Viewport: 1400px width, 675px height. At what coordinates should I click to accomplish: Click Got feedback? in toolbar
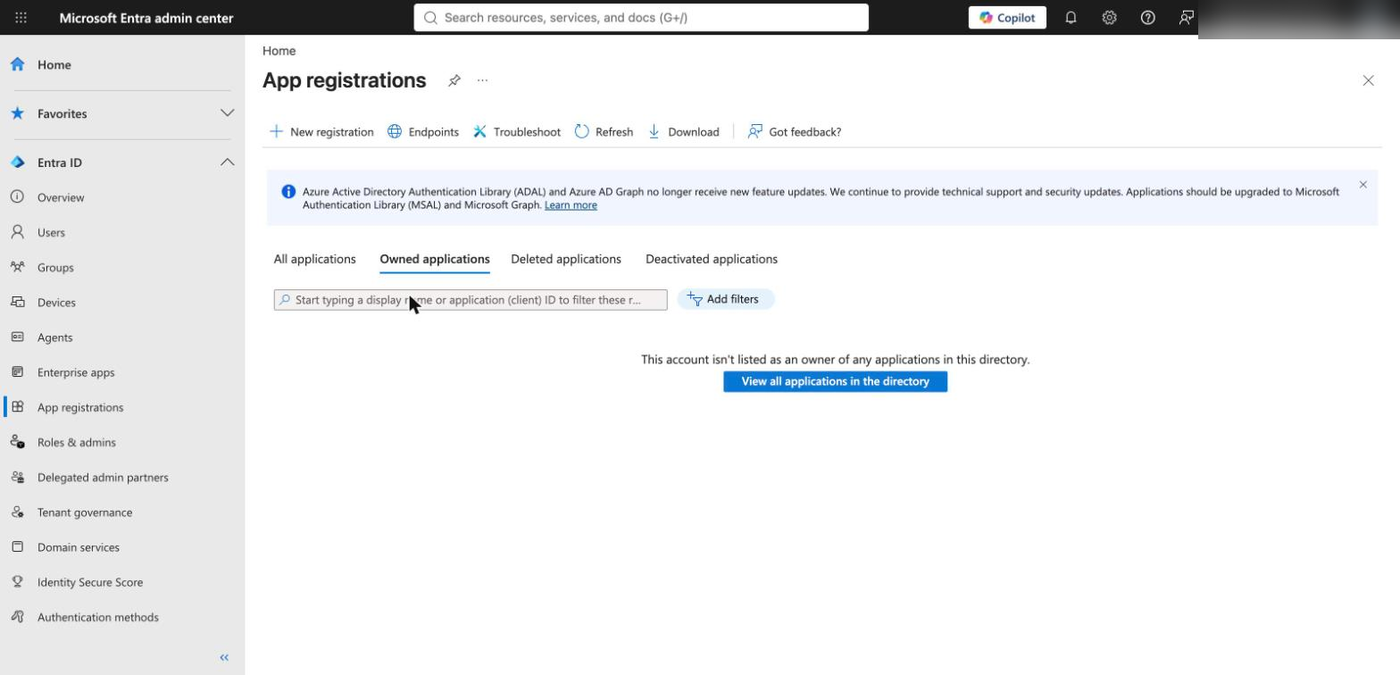click(795, 132)
